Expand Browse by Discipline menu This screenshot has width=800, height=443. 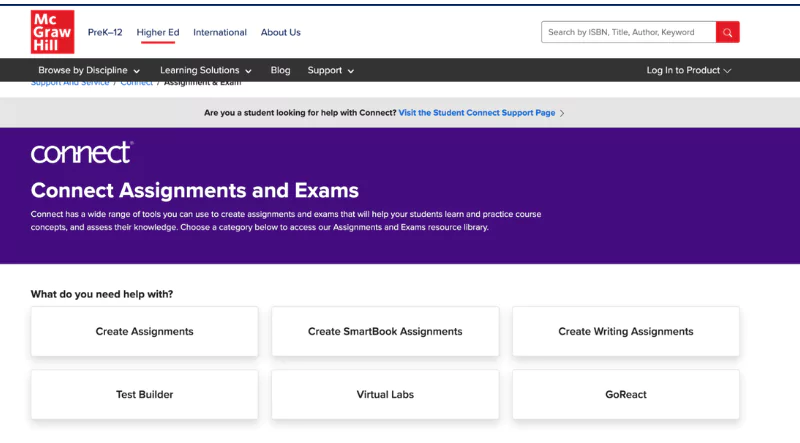[x=89, y=70]
